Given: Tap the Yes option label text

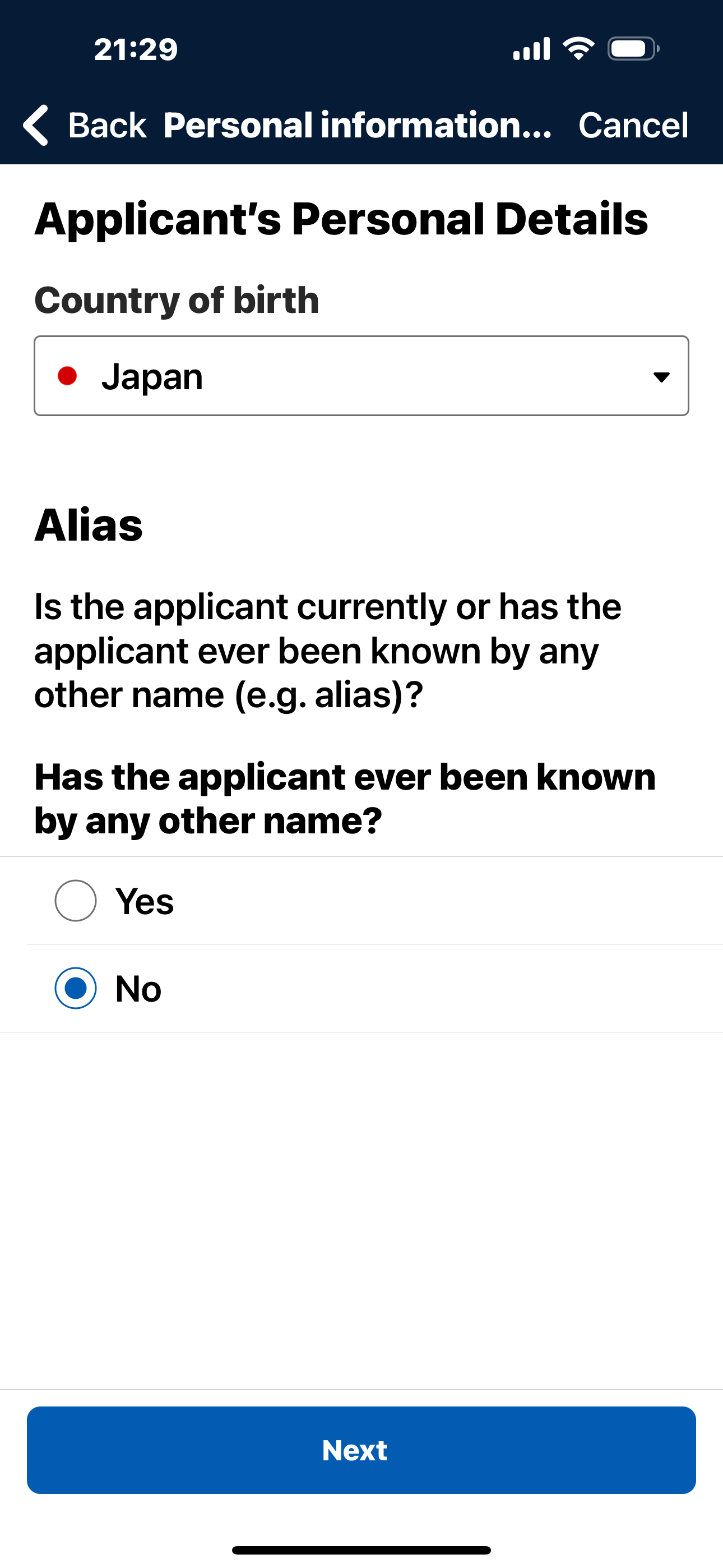Looking at the screenshot, I should (145, 901).
